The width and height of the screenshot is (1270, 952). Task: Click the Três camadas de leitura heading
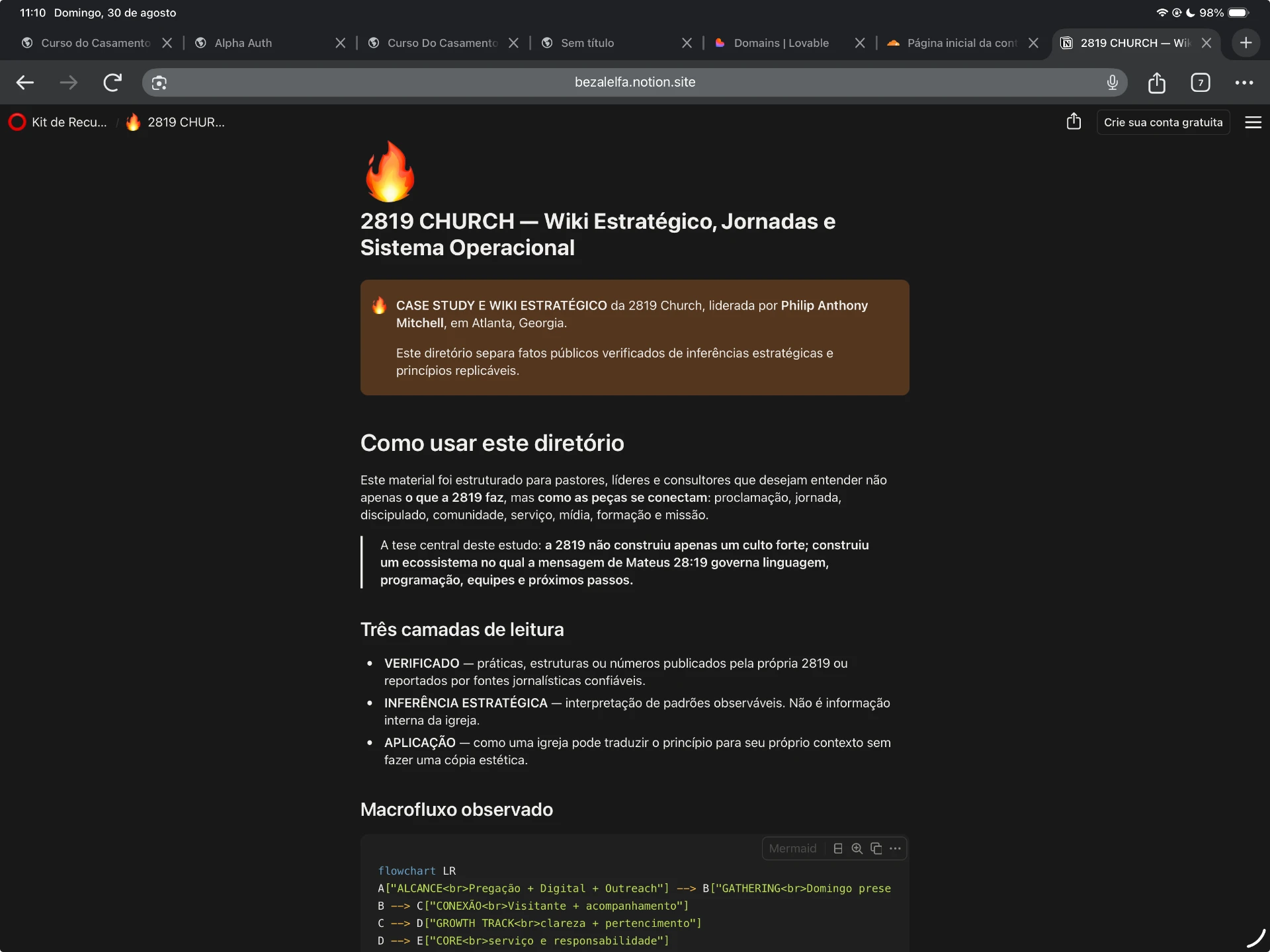[462, 629]
